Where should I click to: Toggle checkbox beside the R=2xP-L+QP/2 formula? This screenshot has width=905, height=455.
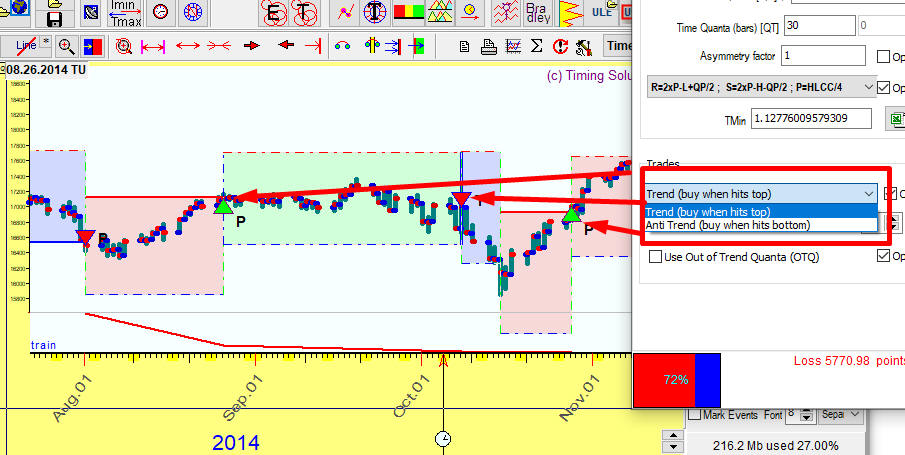883,87
